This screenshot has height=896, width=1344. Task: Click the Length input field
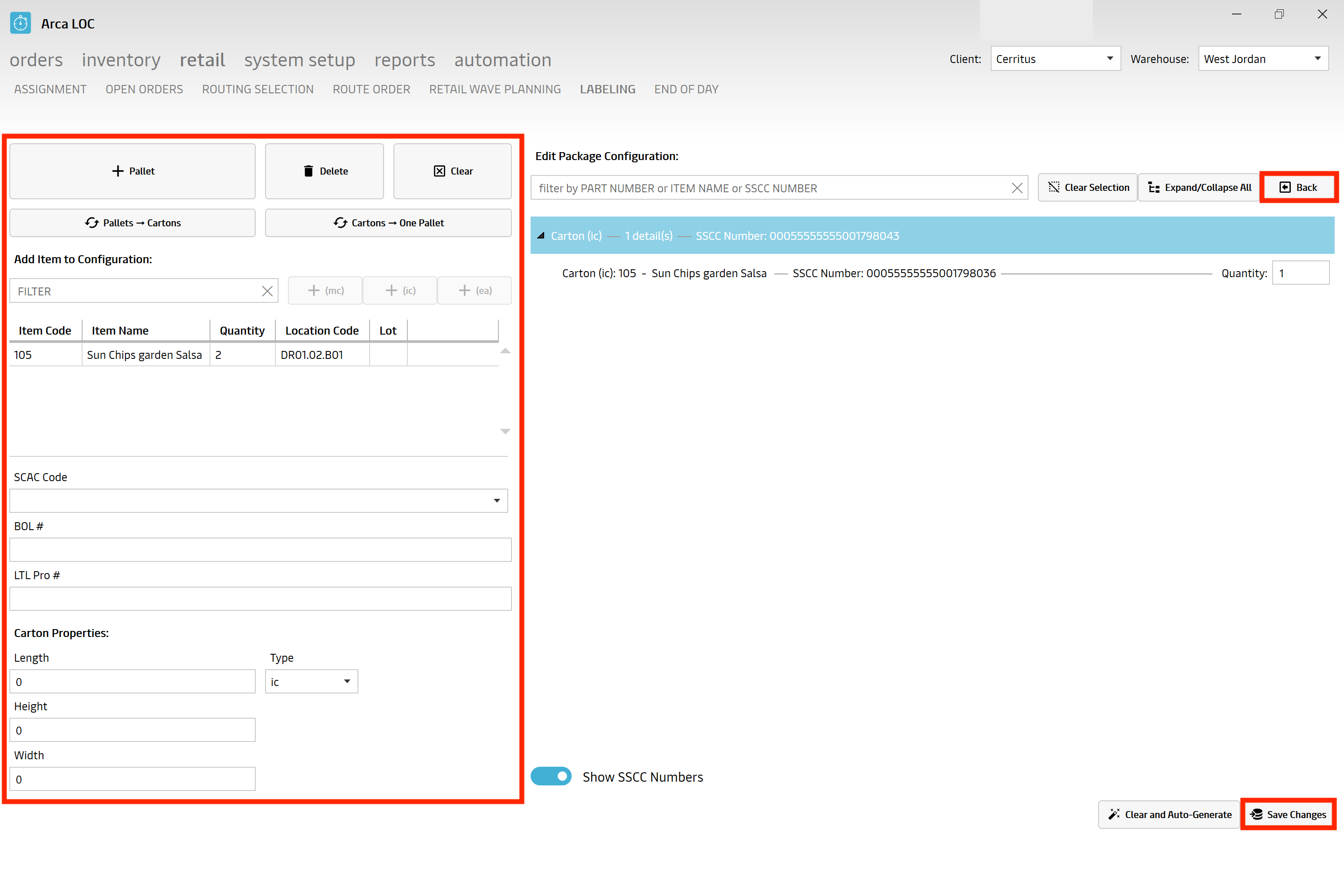[x=133, y=682]
